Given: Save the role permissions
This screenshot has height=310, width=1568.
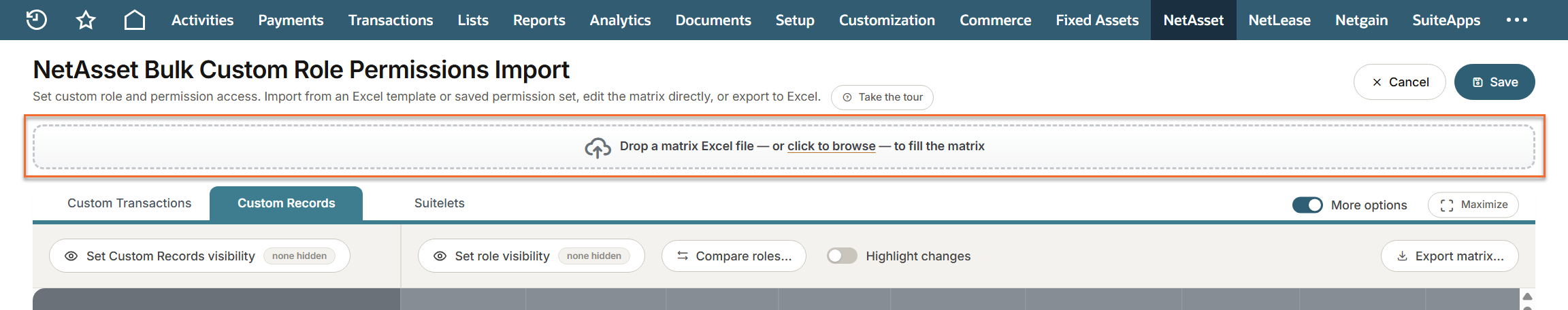Looking at the screenshot, I should coord(1494,82).
